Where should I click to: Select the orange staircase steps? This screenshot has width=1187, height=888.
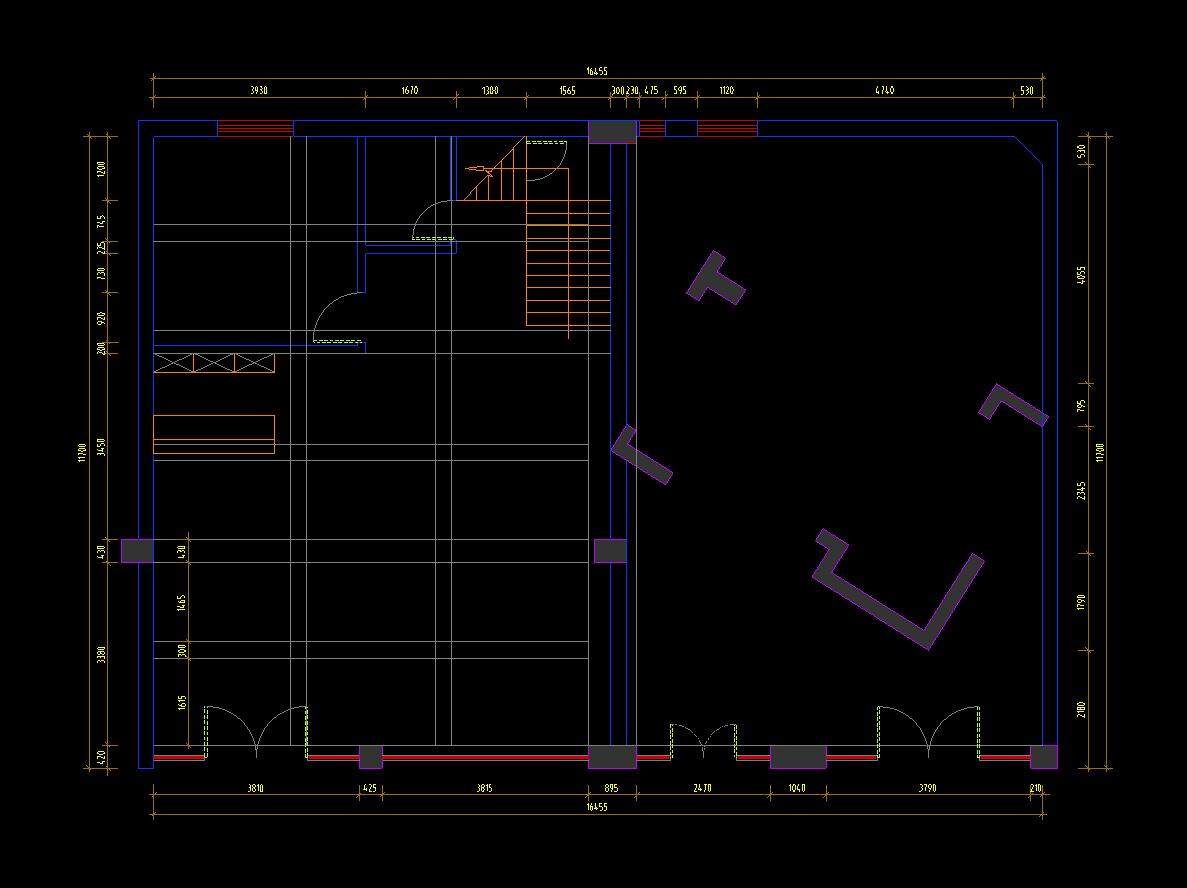pyautogui.click(x=568, y=262)
